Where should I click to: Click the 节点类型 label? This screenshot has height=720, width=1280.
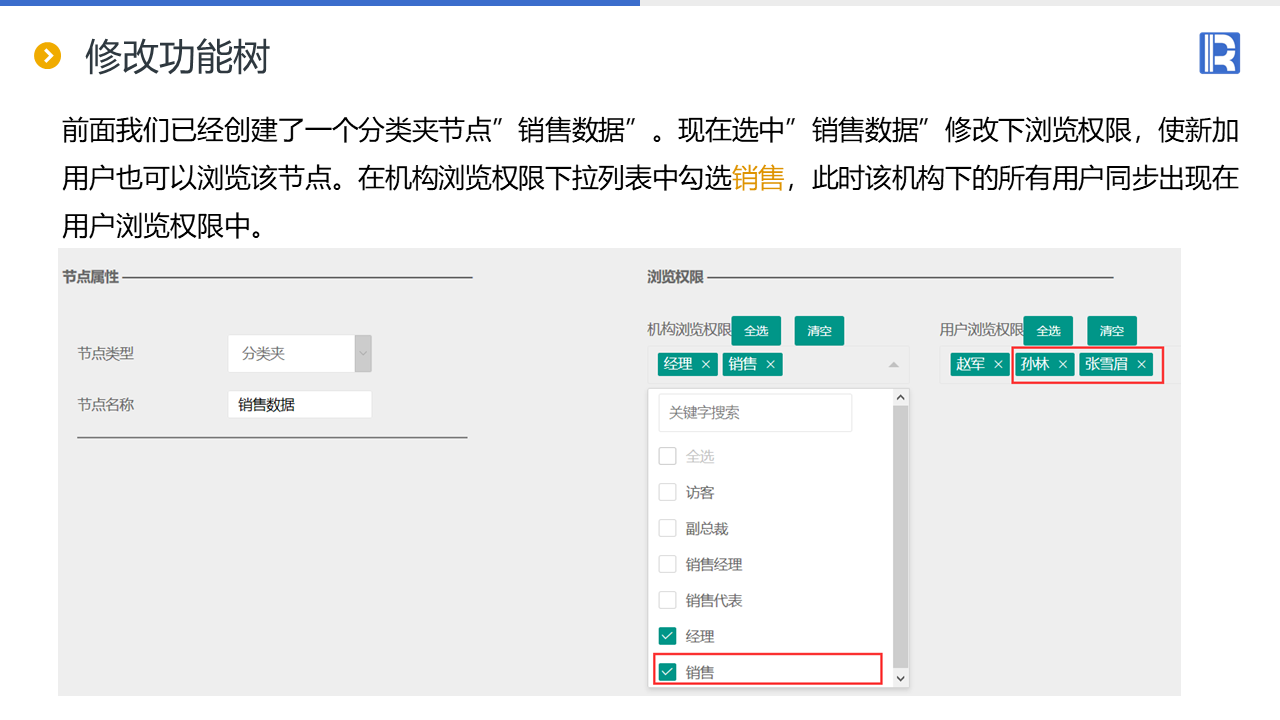[105, 353]
